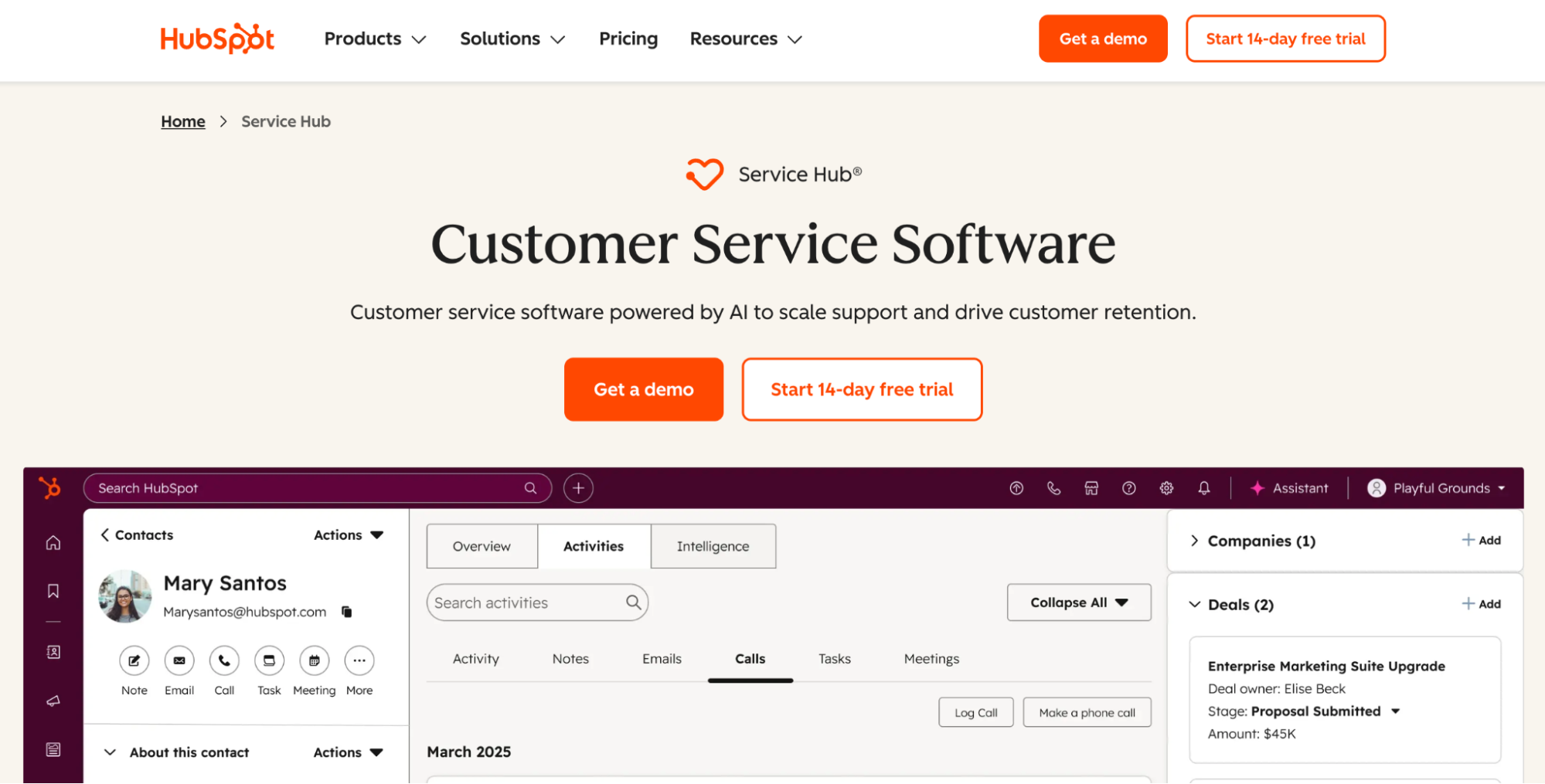This screenshot has width=1545, height=784.
Task: Switch to the Overview tab
Action: click(x=482, y=546)
